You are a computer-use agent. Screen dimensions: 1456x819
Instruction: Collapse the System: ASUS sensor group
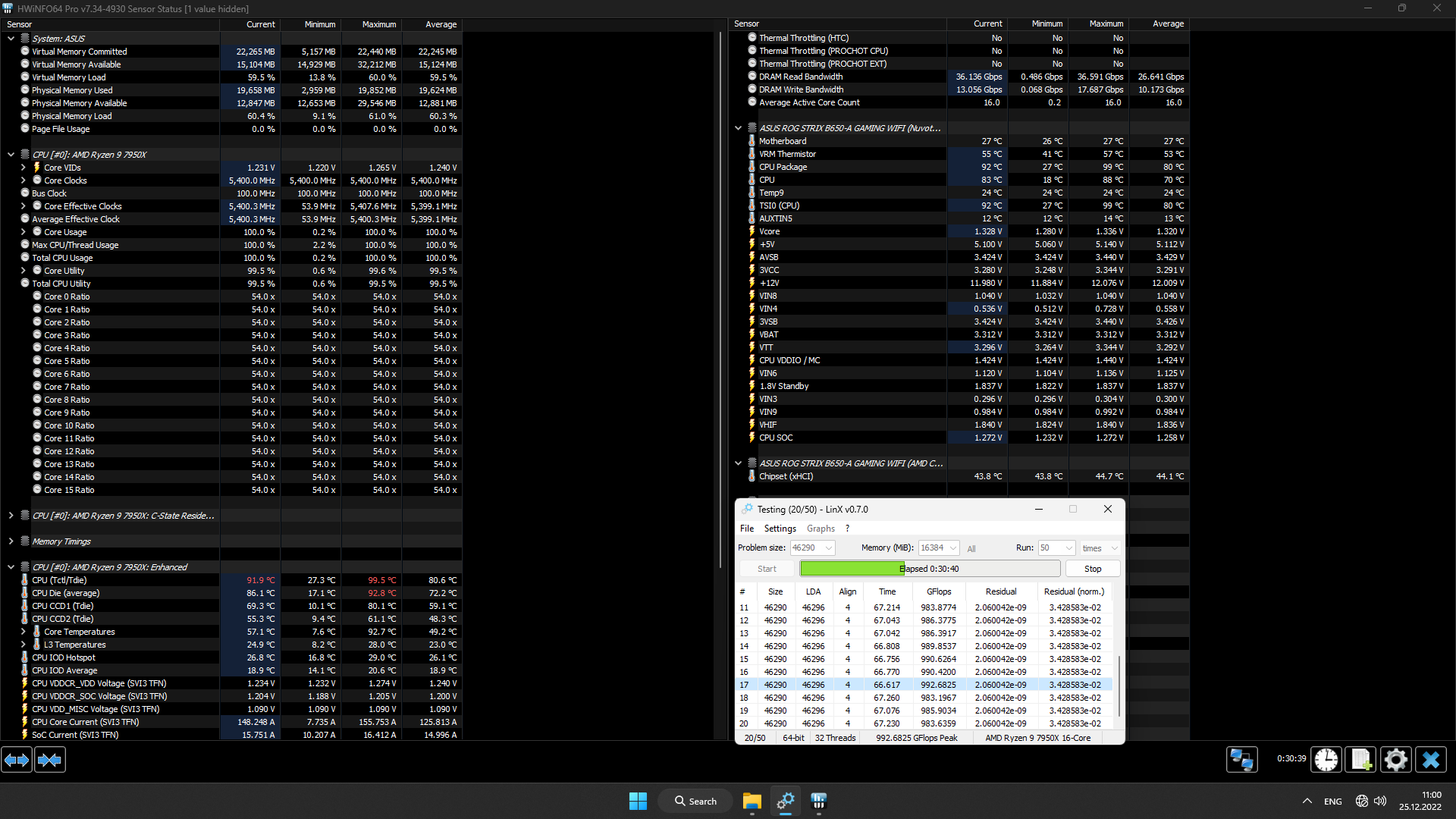click(x=11, y=39)
